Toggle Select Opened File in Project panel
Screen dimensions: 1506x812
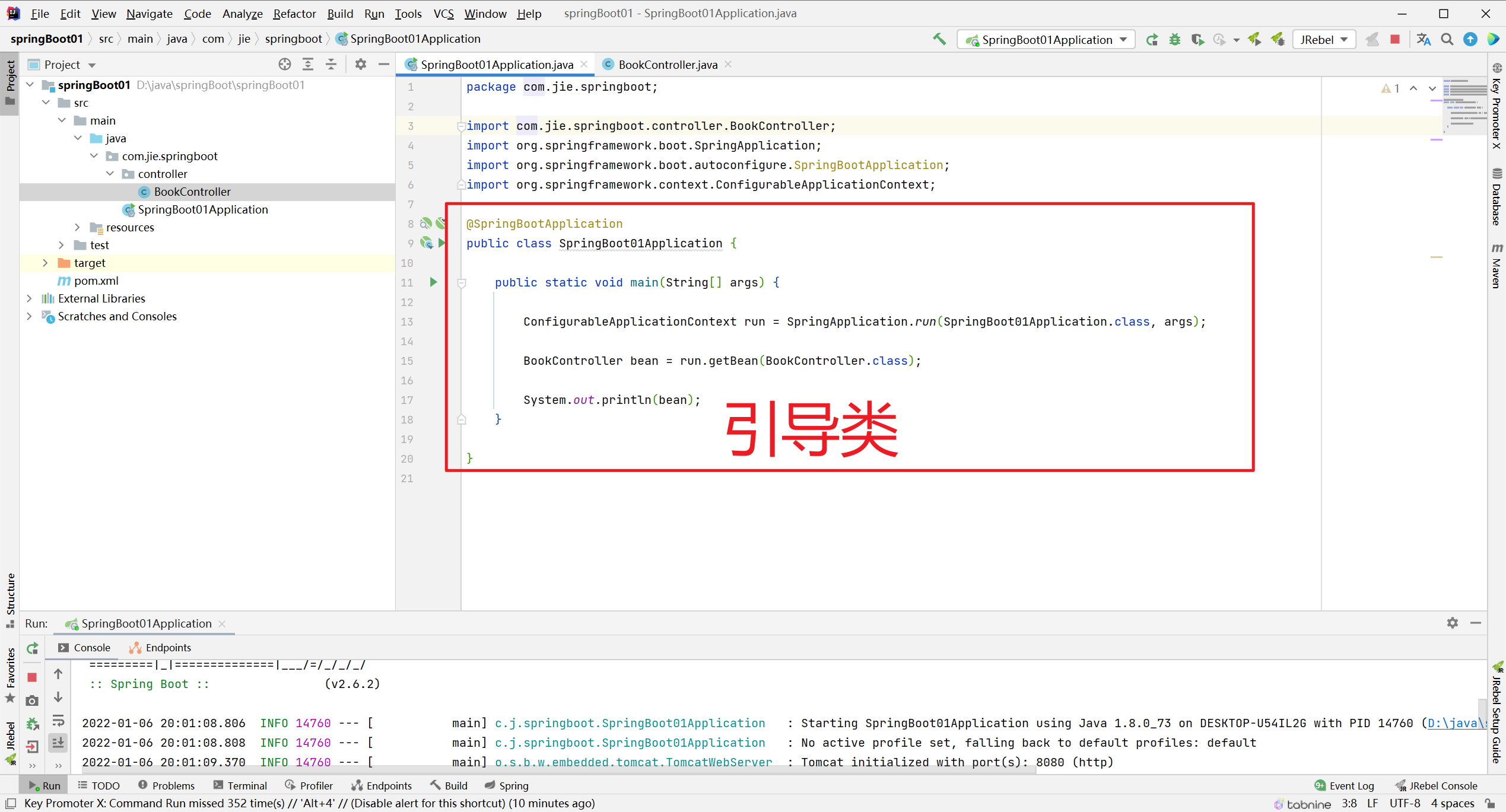tap(285, 64)
